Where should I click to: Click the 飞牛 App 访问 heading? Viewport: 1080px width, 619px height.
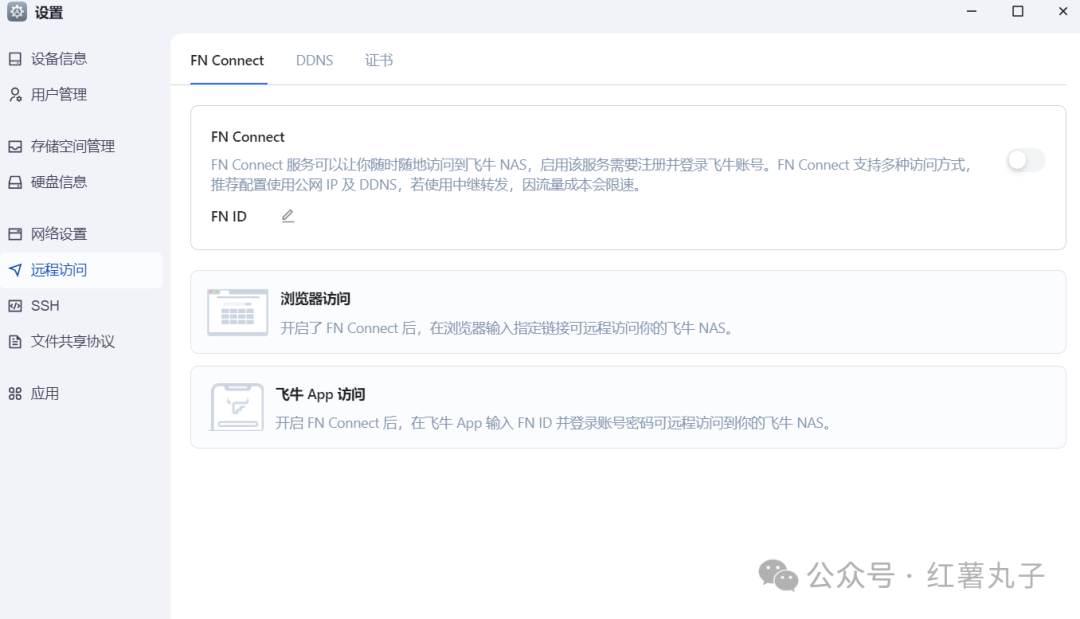320,395
